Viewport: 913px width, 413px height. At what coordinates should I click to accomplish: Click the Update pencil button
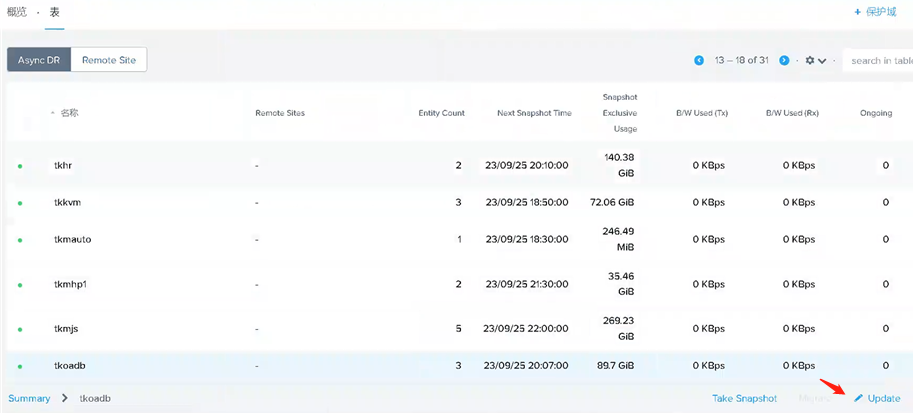877,398
